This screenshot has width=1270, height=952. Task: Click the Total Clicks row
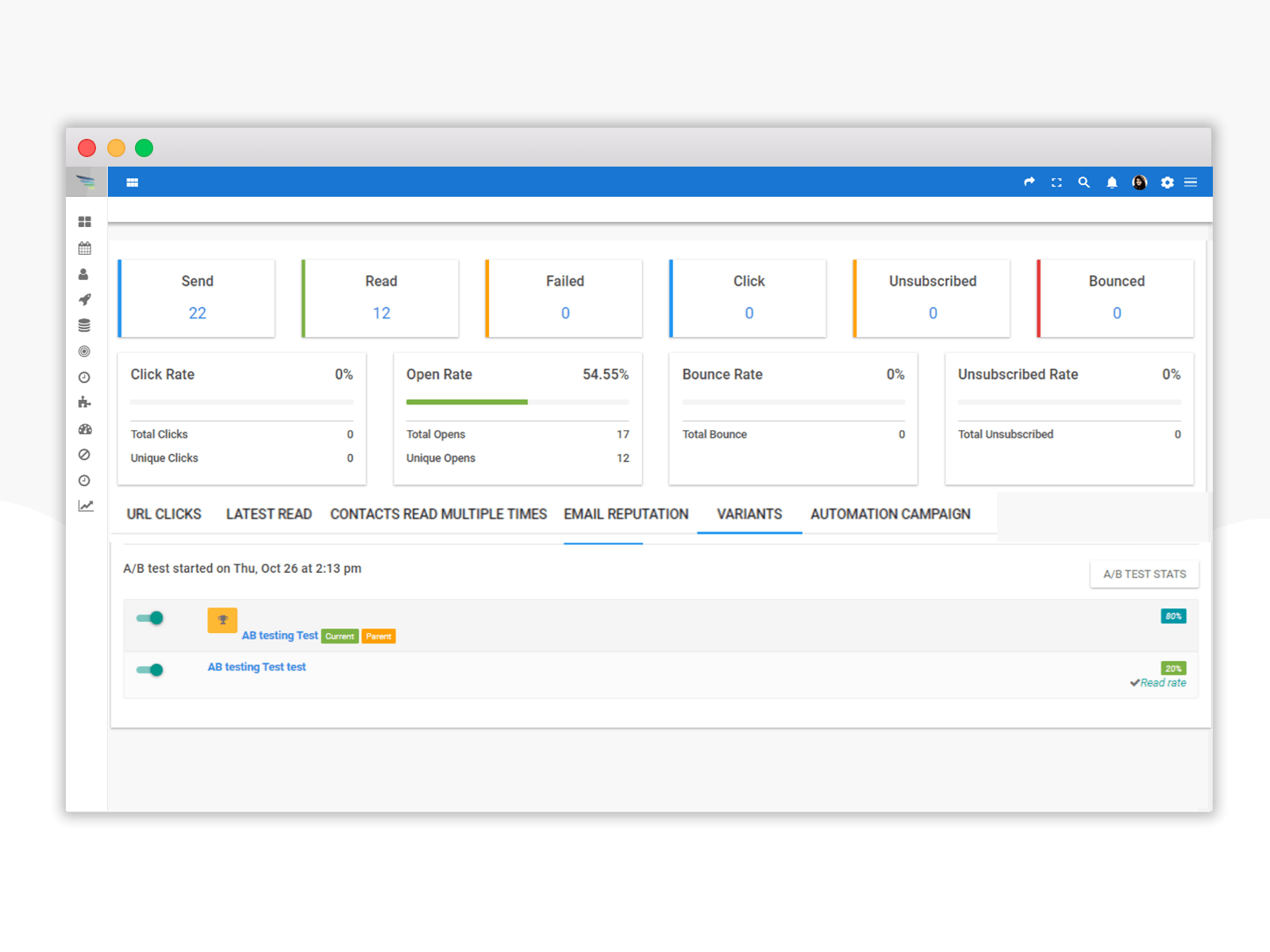point(242,435)
